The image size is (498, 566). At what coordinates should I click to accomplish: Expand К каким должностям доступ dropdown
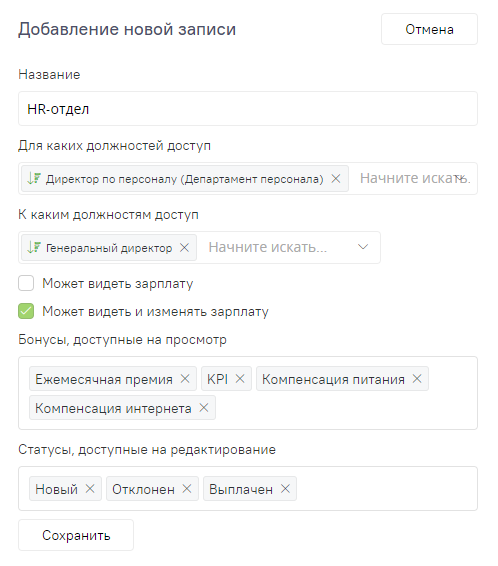(363, 247)
